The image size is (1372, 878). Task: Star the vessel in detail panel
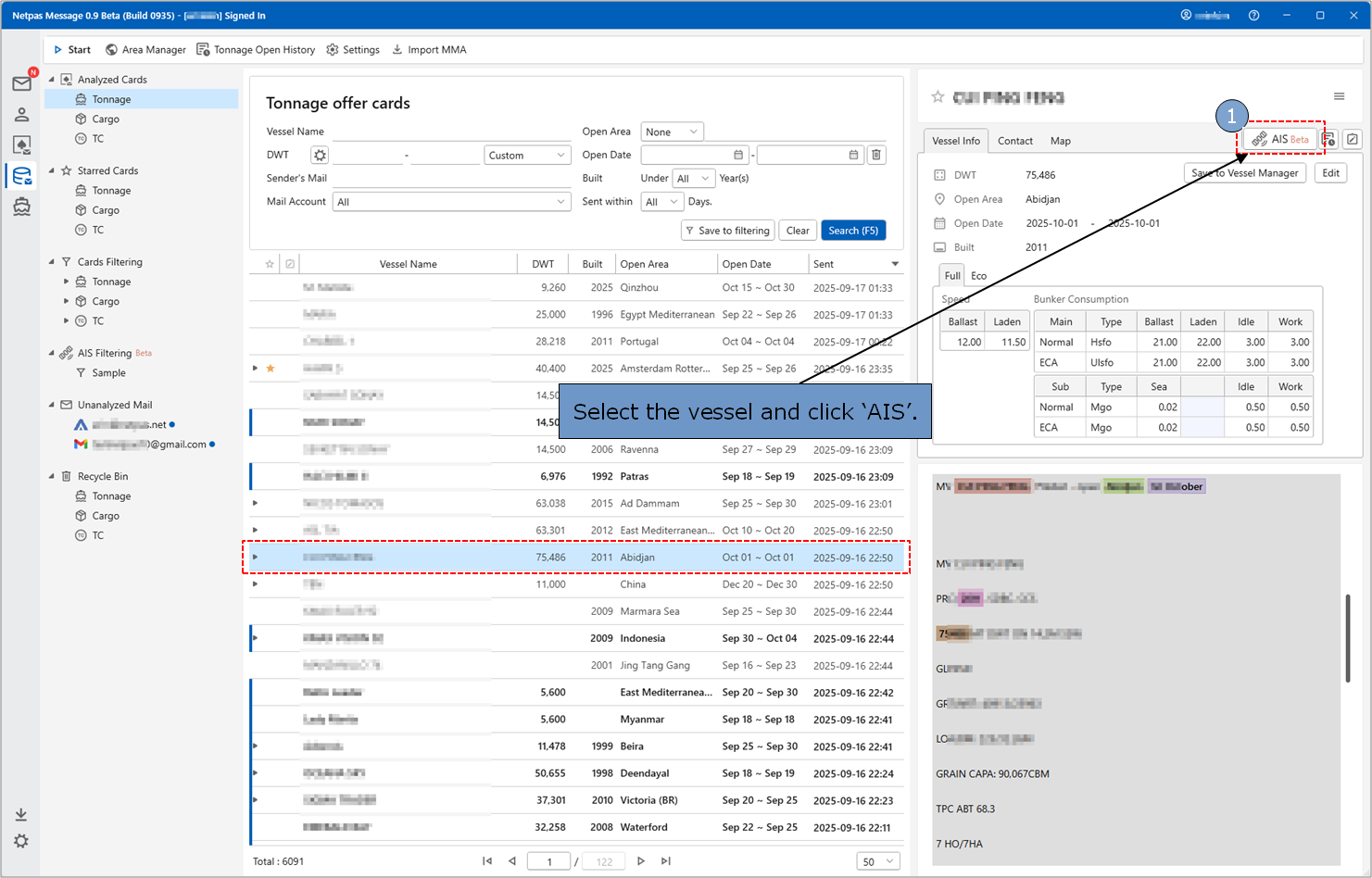click(938, 97)
